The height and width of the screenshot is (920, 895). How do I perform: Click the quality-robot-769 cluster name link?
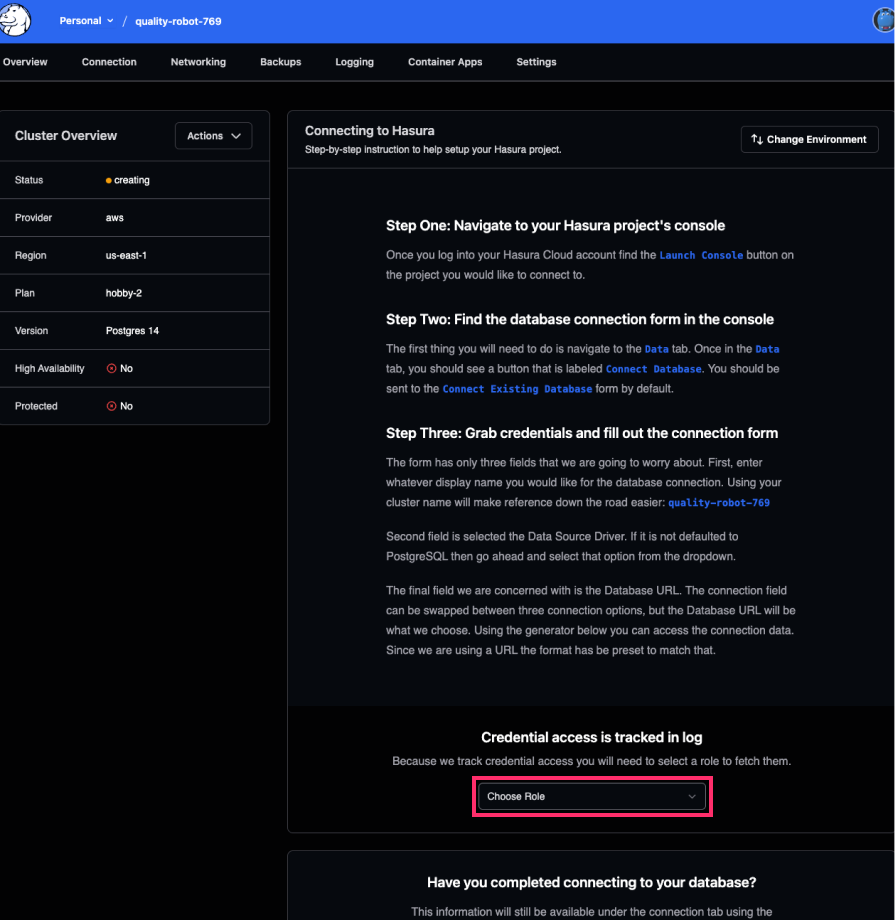pos(178,20)
